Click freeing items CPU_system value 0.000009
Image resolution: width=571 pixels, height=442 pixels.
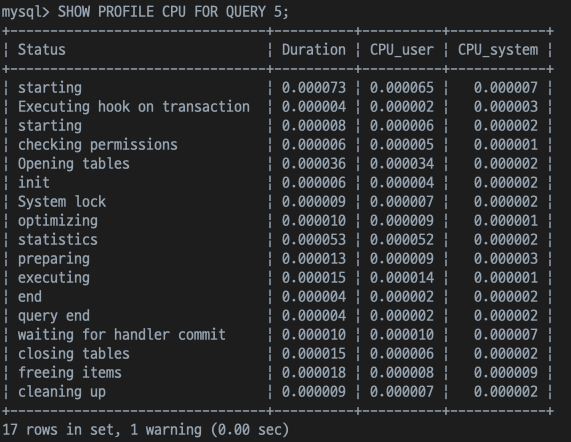(505, 372)
